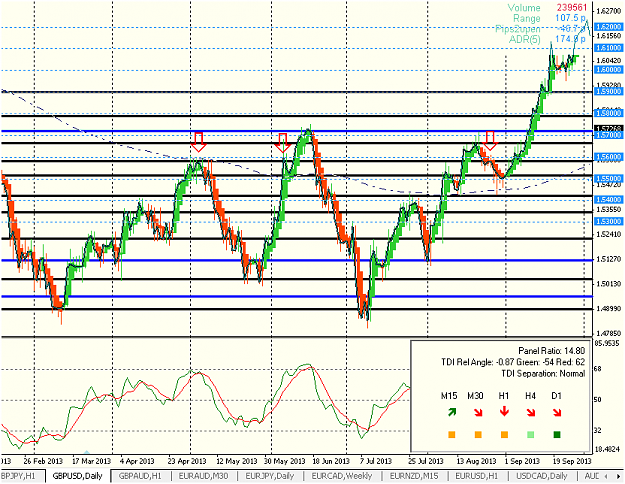625x484 pixels.
Task: Click the 1.54000 price level label
Action: tap(607, 199)
